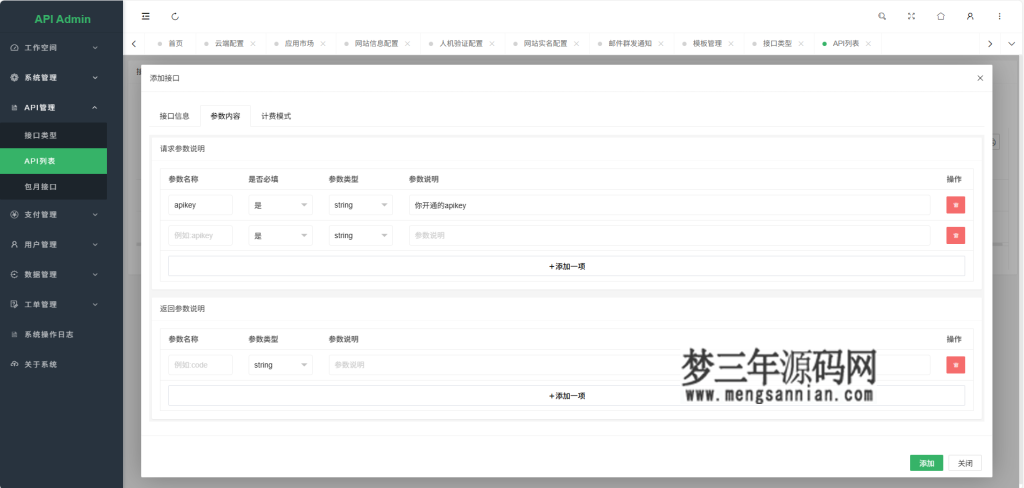1024x488 pixels.
Task: Open the 模板管理 page tab
Action: pos(707,44)
